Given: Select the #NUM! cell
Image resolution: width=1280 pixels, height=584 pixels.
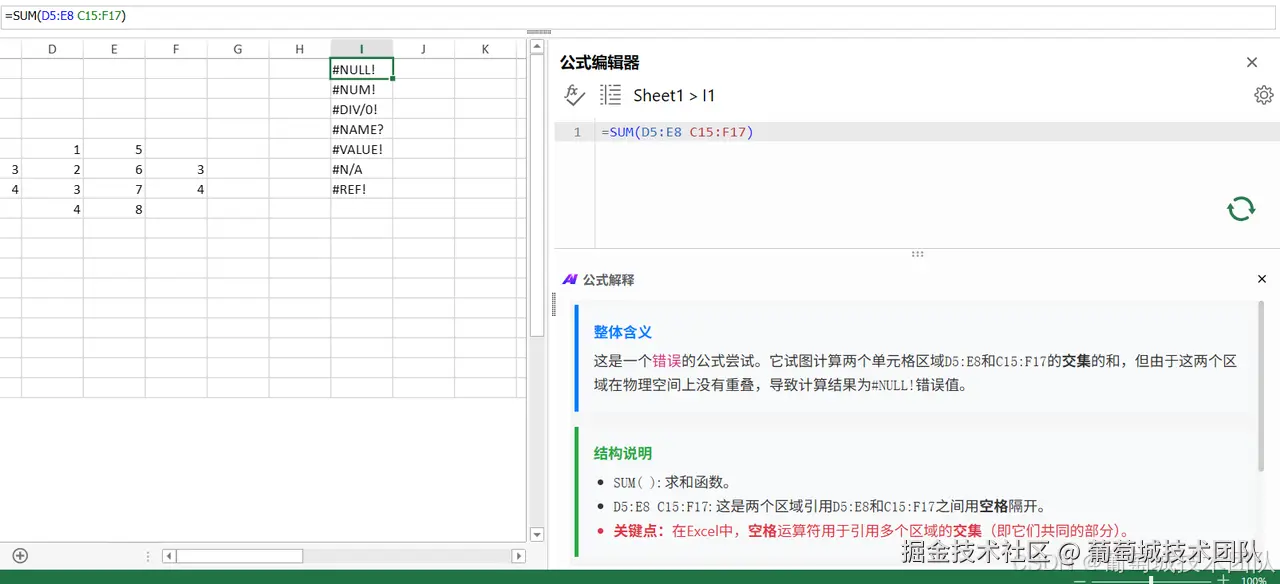Looking at the screenshot, I should (x=362, y=89).
